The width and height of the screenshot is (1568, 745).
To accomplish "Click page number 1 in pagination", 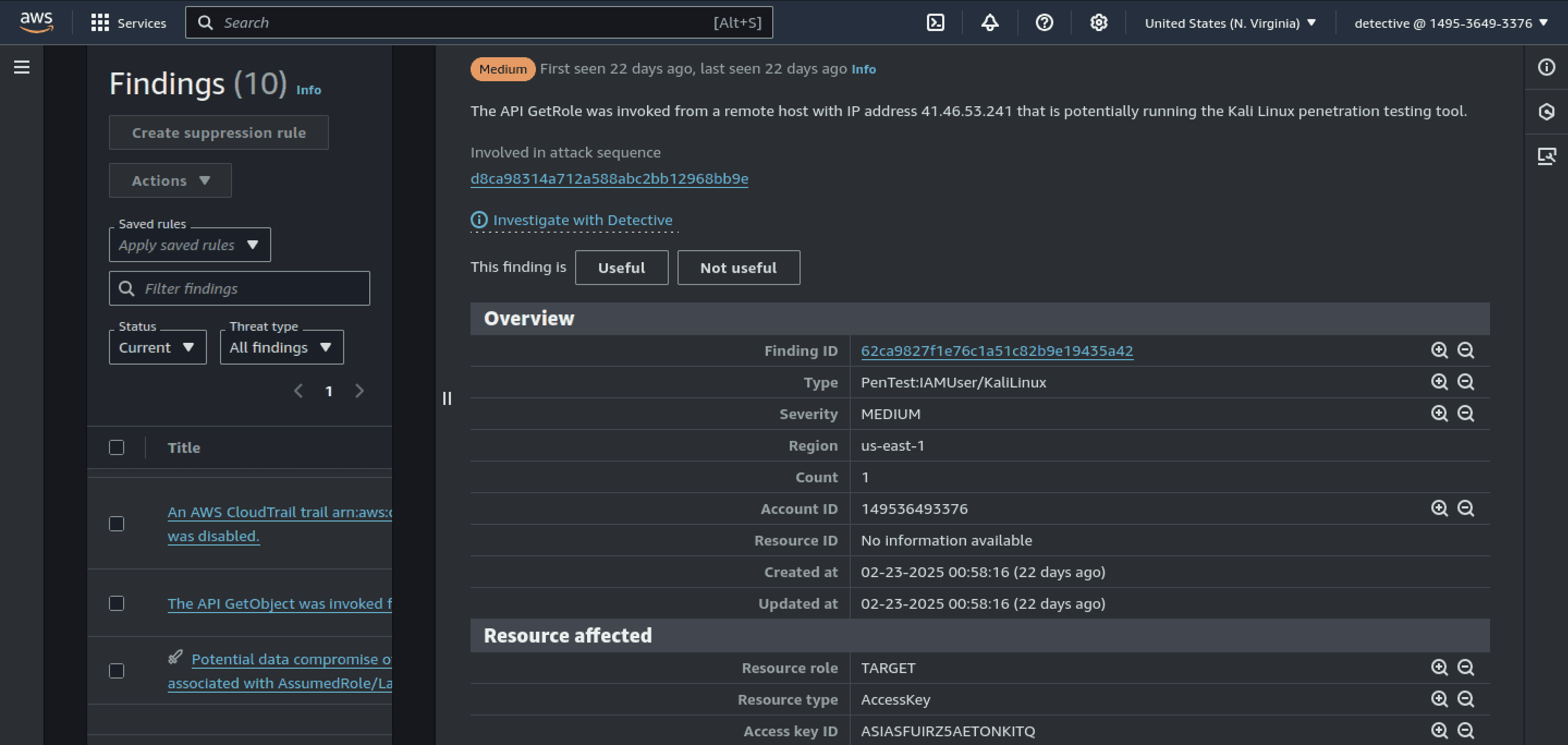I will pos(329,391).
